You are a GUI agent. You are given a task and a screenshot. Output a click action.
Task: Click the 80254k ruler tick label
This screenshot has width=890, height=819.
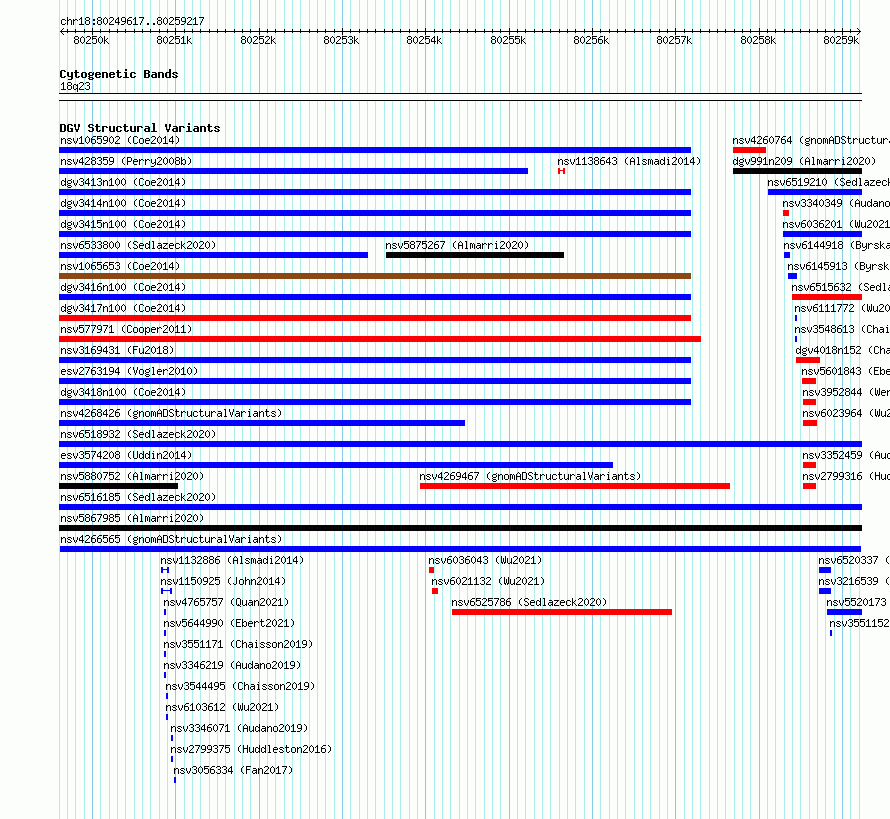[x=424, y=40]
